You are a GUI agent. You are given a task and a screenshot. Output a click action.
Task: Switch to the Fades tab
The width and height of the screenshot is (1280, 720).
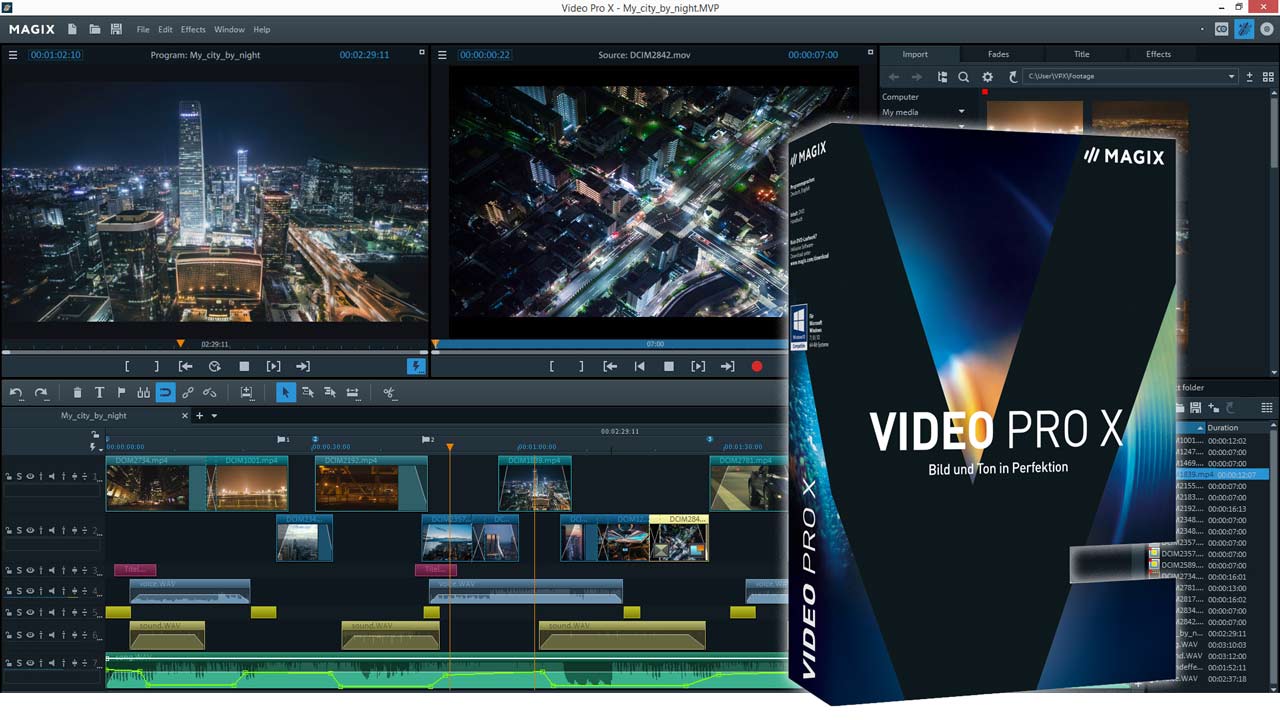[x=998, y=54]
